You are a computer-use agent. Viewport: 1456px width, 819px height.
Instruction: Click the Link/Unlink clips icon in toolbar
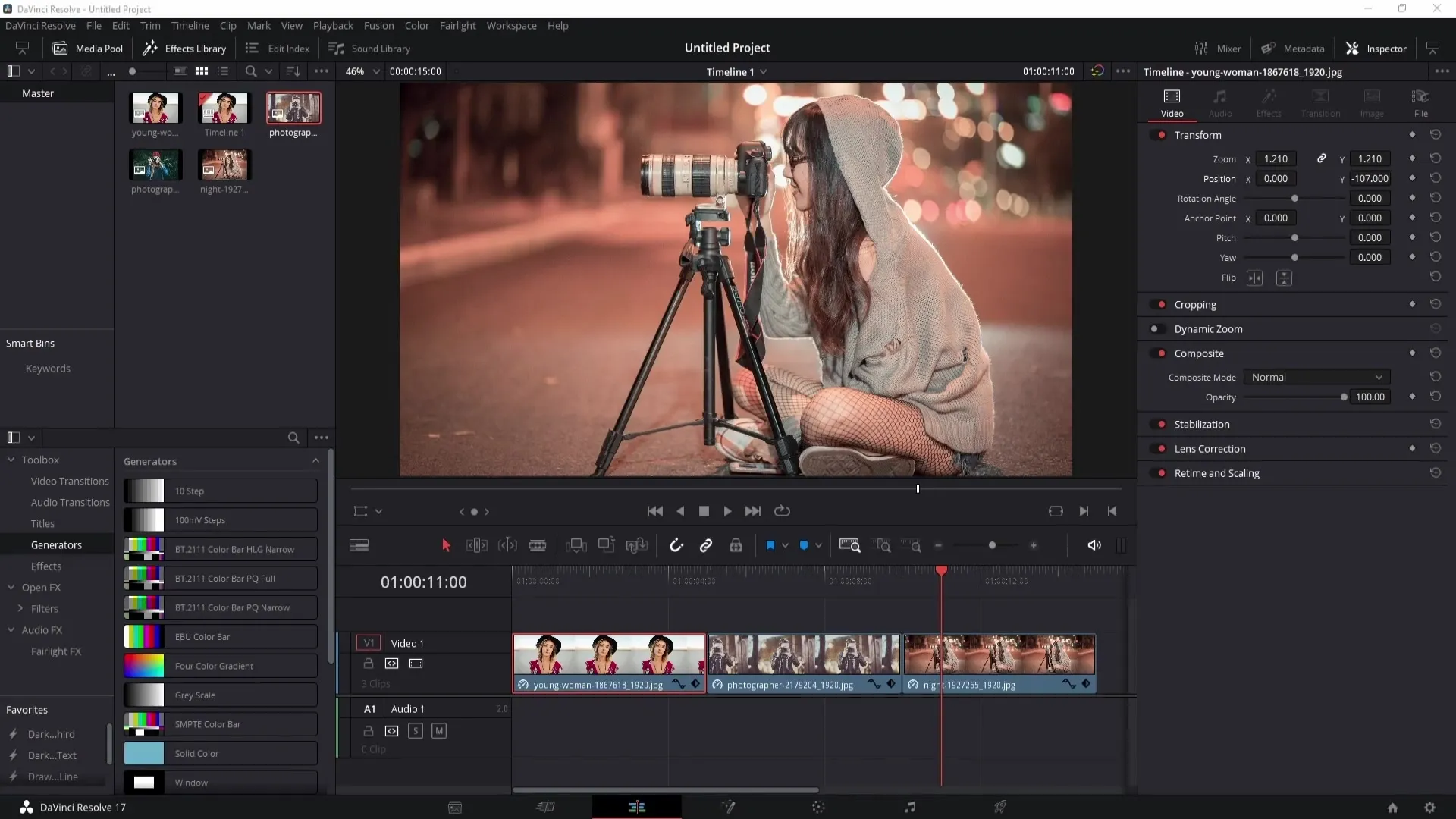(x=706, y=546)
